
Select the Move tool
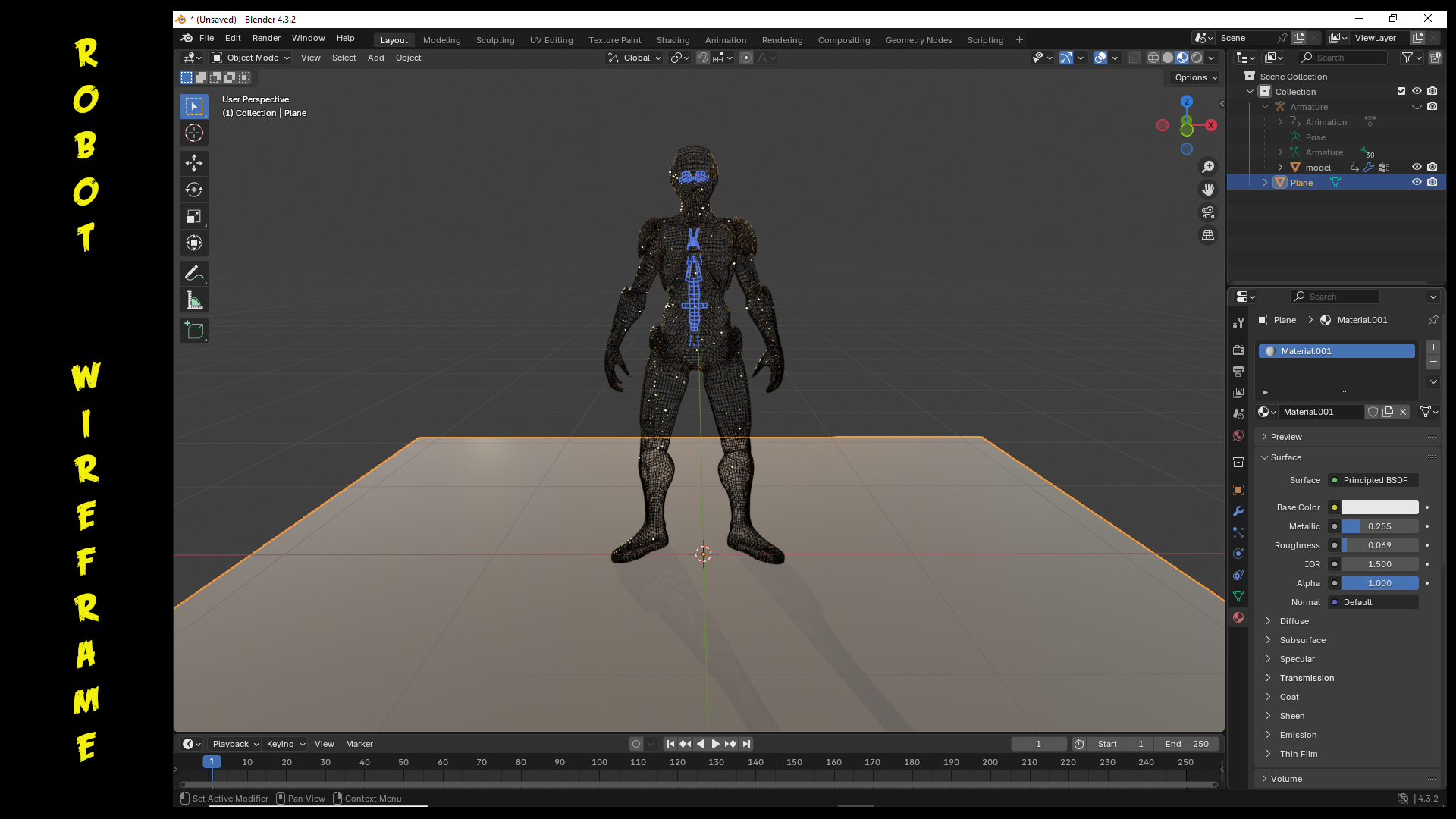(x=194, y=162)
